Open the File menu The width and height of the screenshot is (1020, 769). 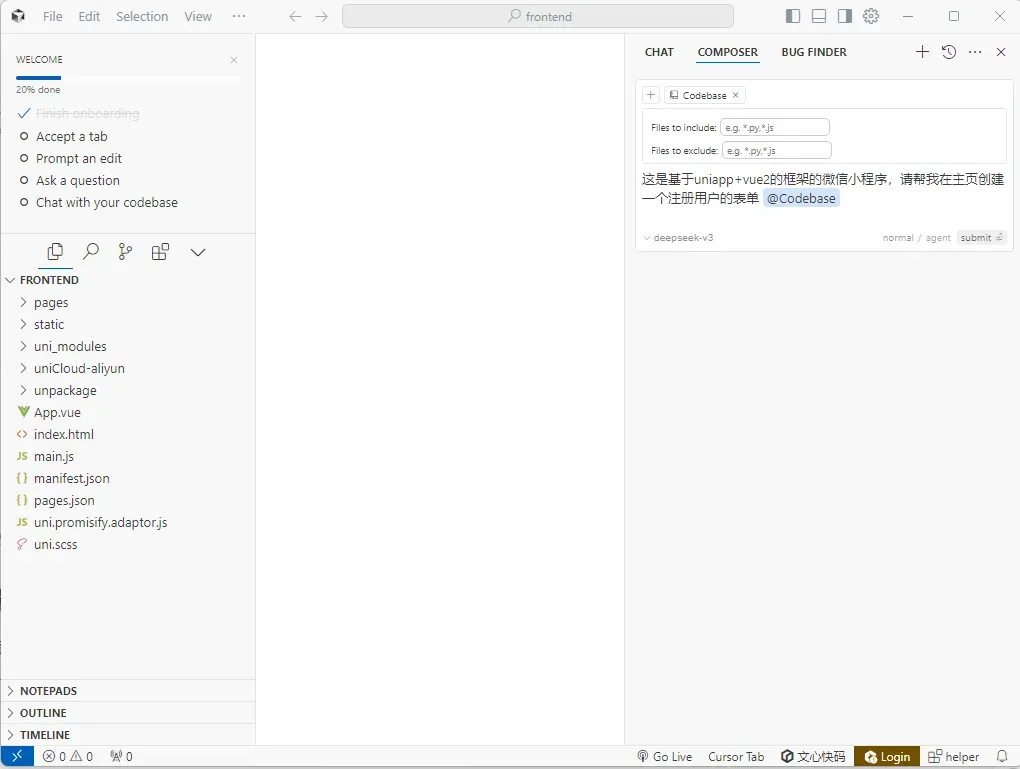[x=53, y=16]
